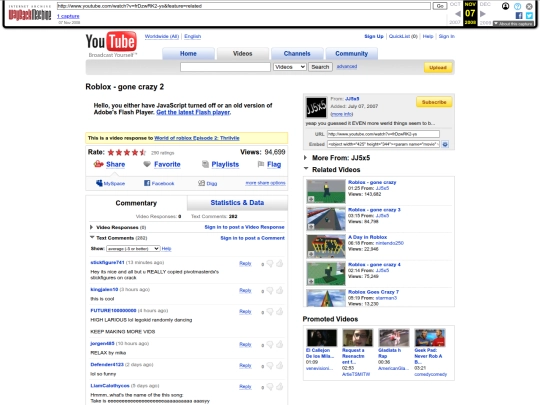Click thumbs up on stickfigure741 comment
The height and width of the screenshot is (405, 540).
click(x=280, y=263)
